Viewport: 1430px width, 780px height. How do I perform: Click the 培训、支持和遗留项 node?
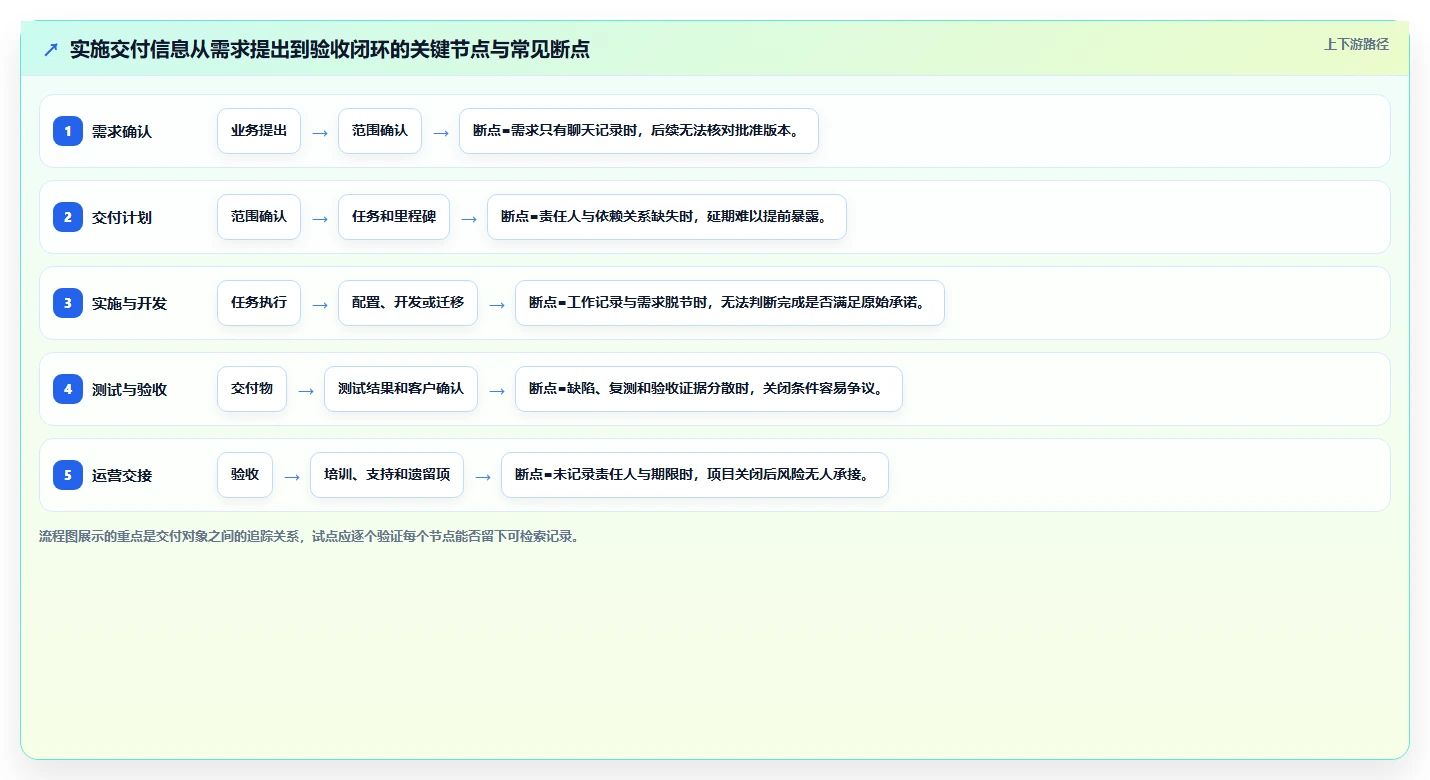pos(387,475)
